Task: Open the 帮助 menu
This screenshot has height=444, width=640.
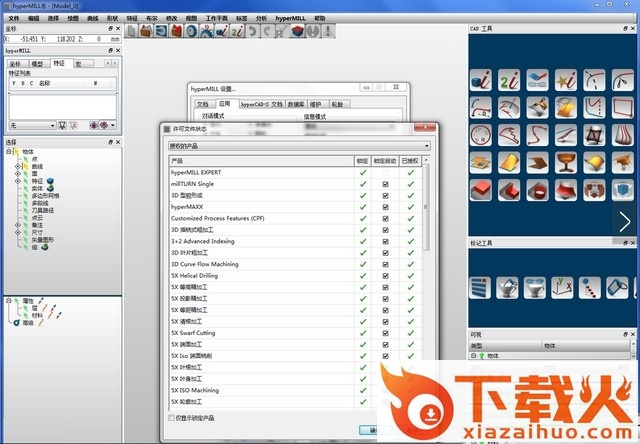Action: click(320, 18)
